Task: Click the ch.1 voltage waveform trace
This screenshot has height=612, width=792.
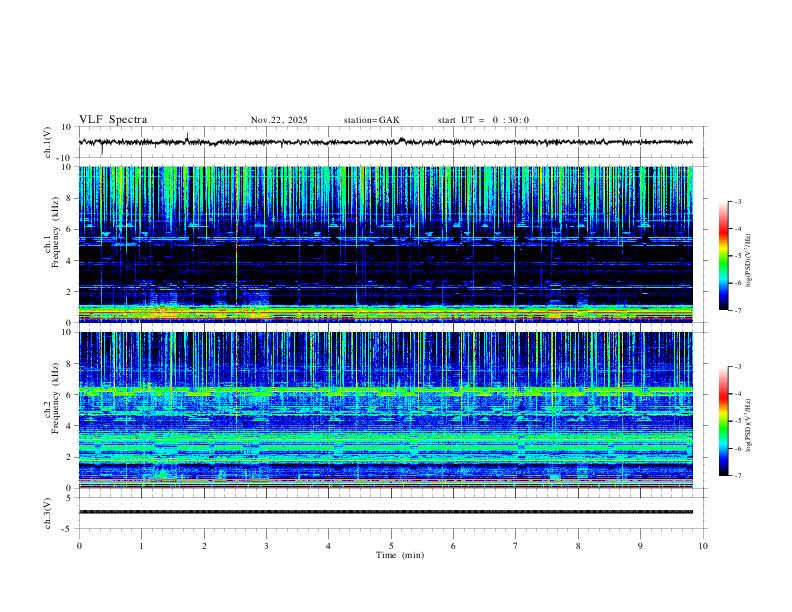Action: pos(385,142)
